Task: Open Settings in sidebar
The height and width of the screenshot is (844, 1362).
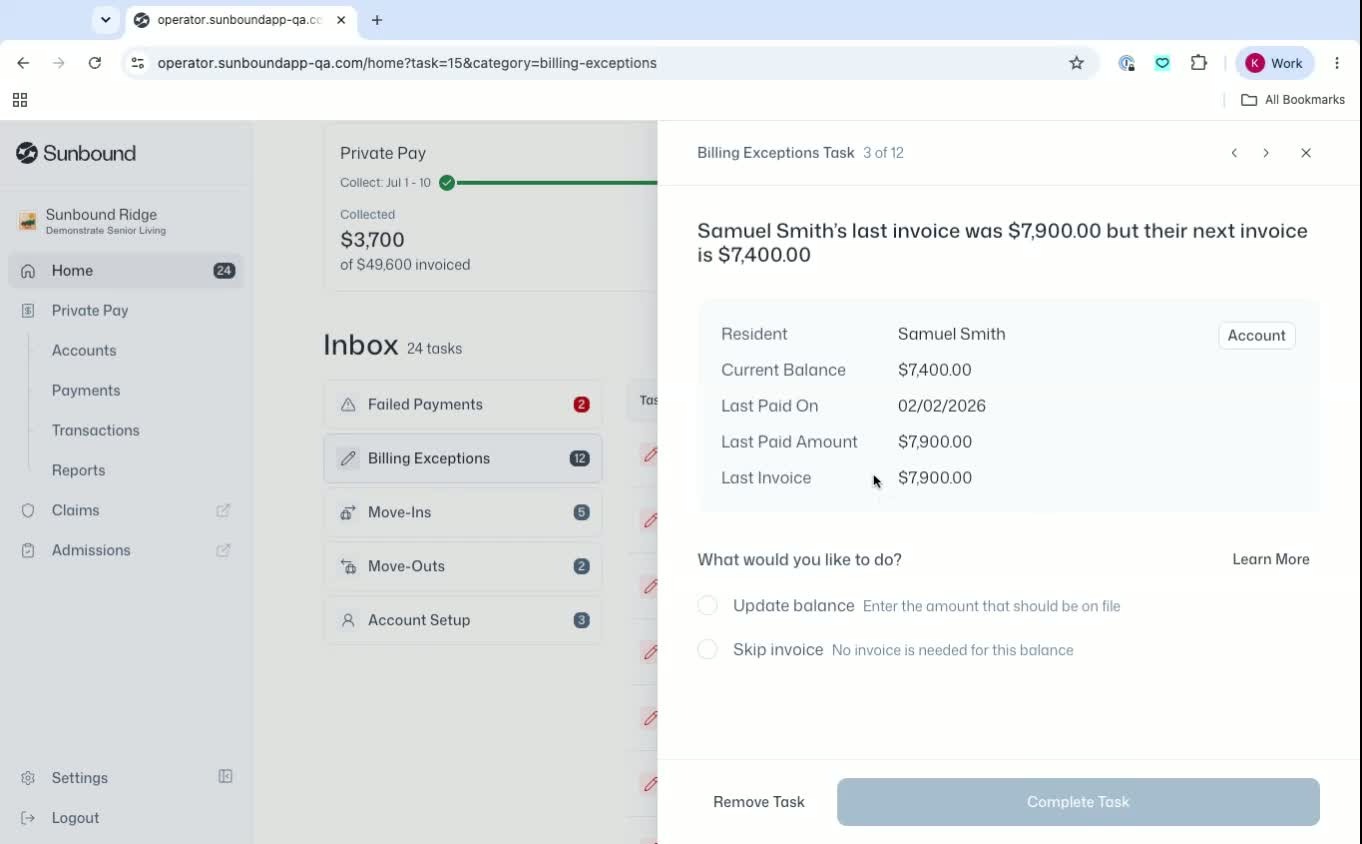Action: pos(79,777)
